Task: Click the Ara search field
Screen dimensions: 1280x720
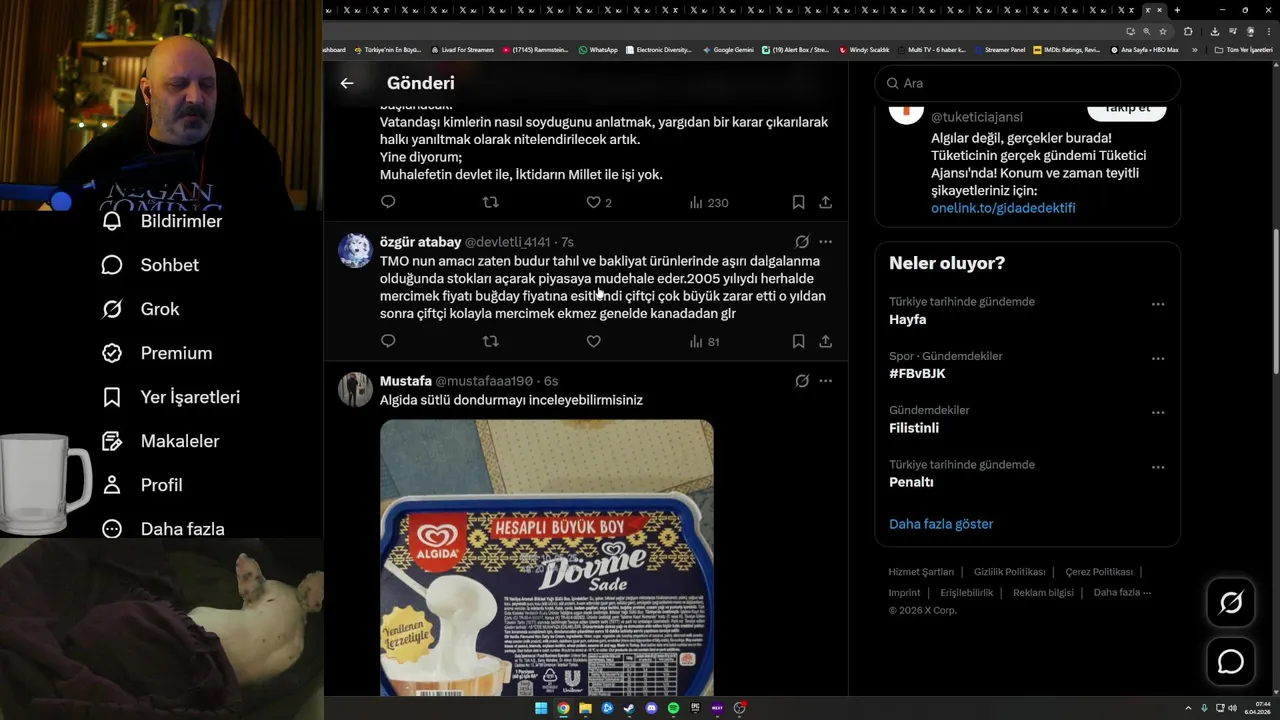Action: point(1027,83)
